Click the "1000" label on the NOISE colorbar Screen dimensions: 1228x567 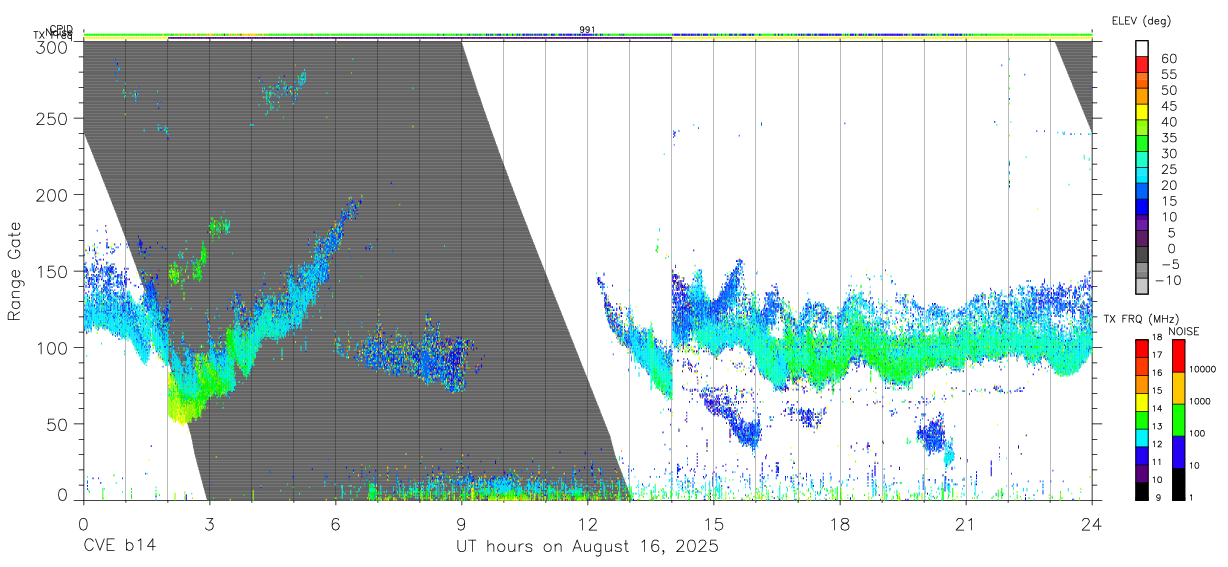click(x=1202, y=400)
